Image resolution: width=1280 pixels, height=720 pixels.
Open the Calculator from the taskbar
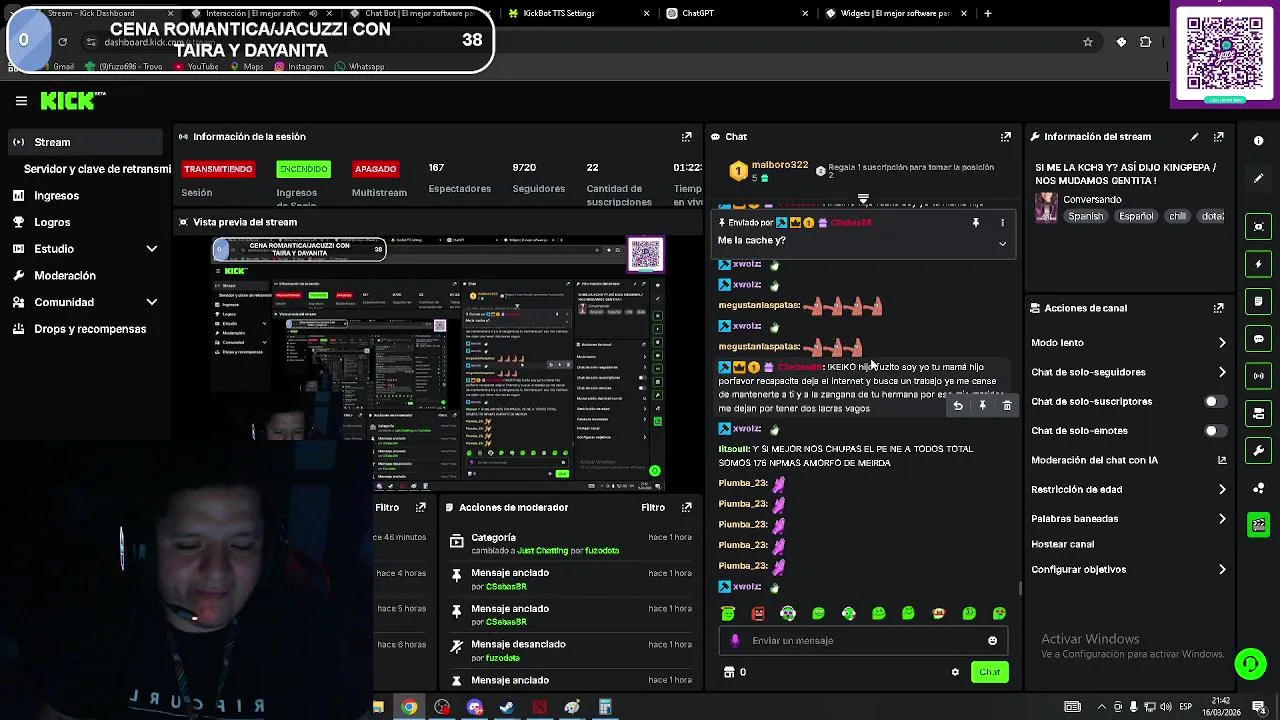pyautogui.click(x=605, y=707)
